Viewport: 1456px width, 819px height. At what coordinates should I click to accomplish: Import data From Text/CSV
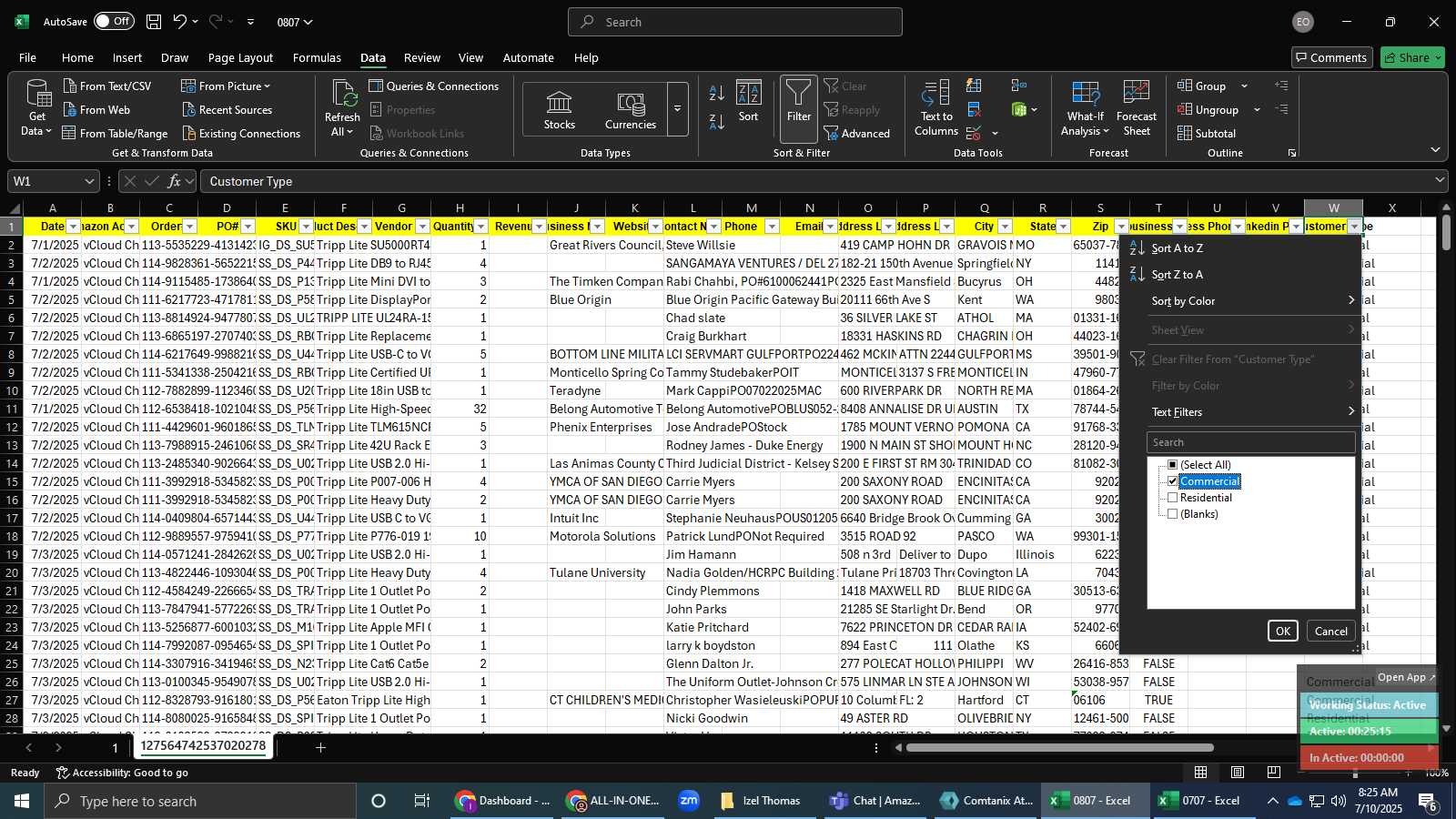(x=107, y=86)
